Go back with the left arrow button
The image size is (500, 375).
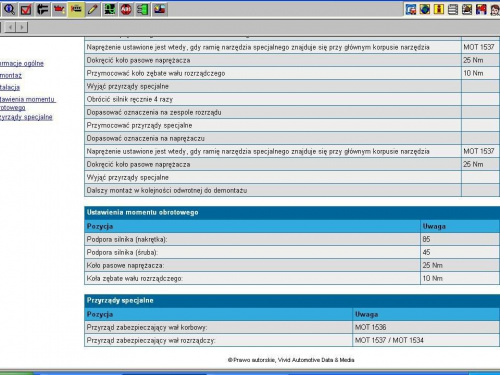(x=10, y=27)
